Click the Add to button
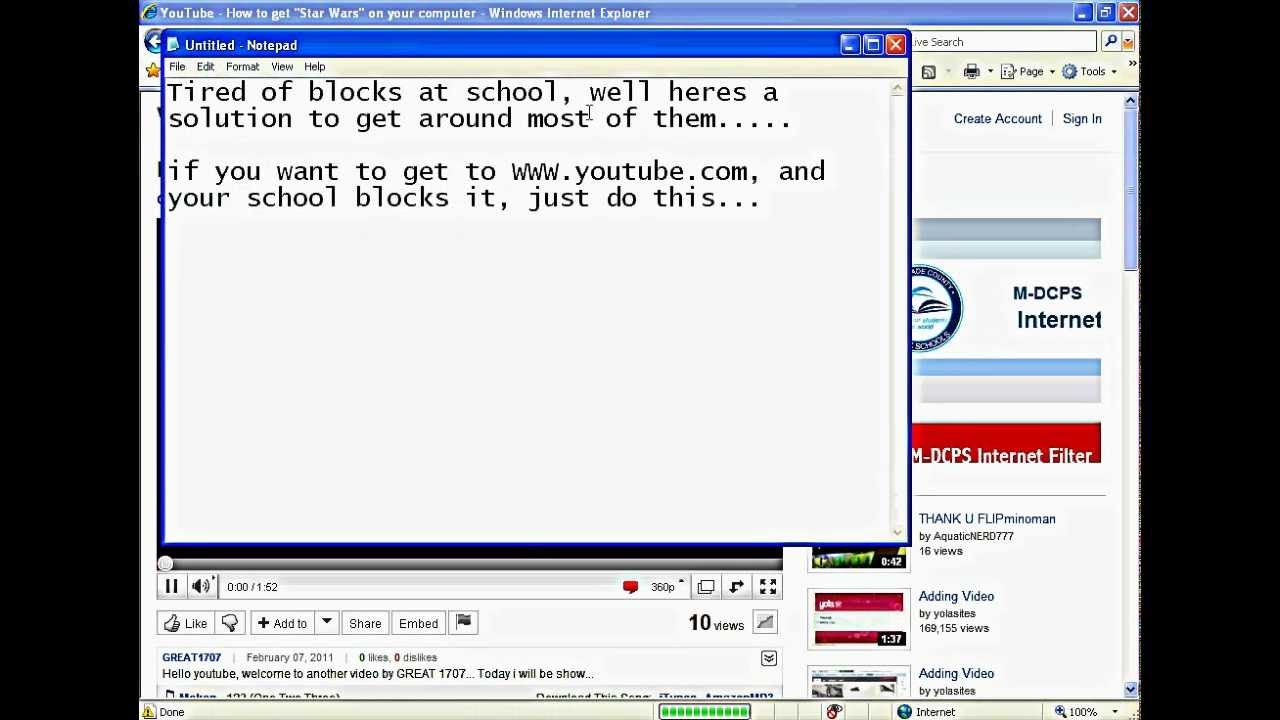Viewport: 1280px width, 720px height. pos(282,623)
